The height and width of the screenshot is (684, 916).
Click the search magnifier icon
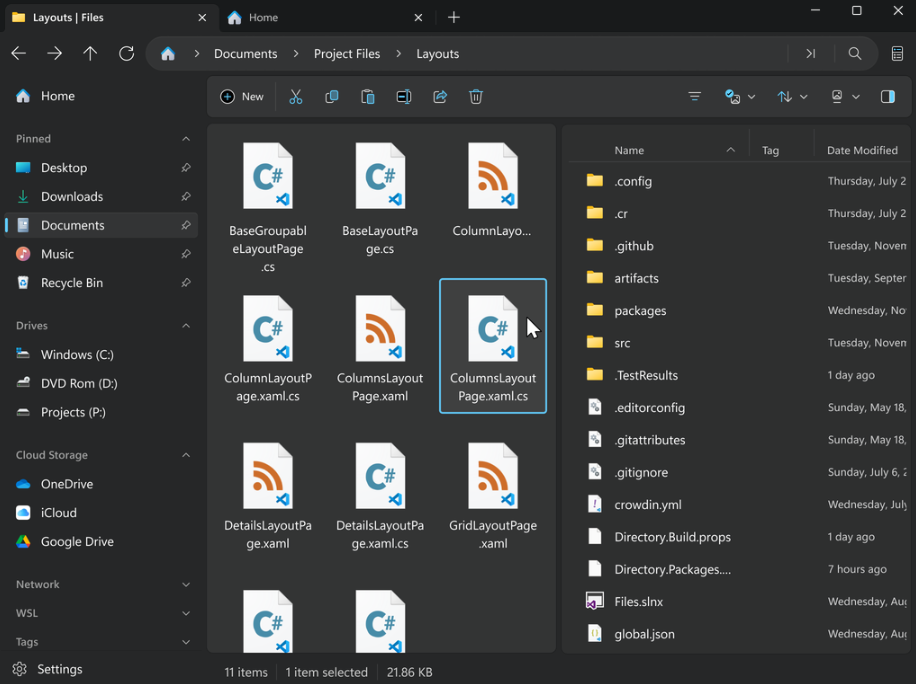coord(855,54)
